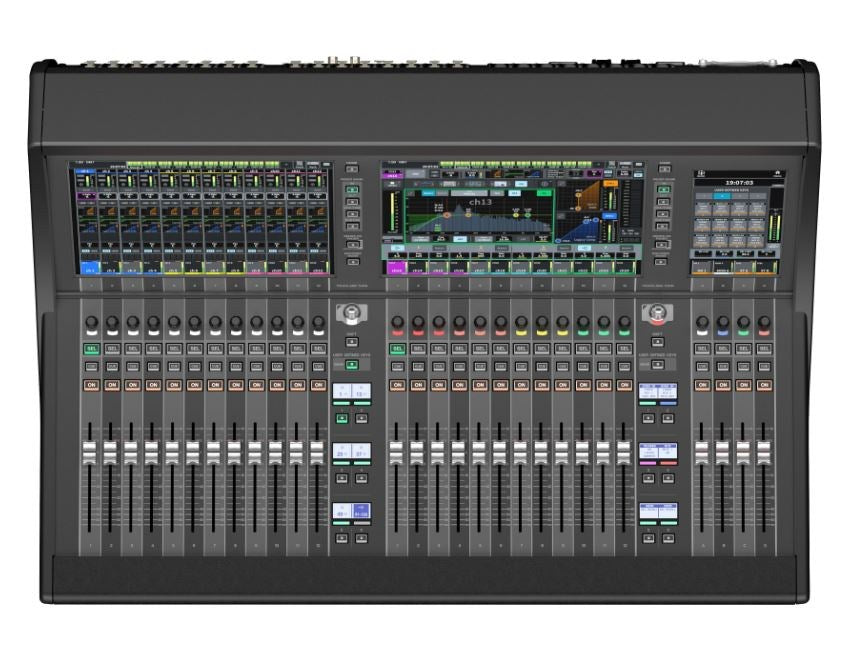Grab the fader cap of center bank strip 7

pos(520,453)
